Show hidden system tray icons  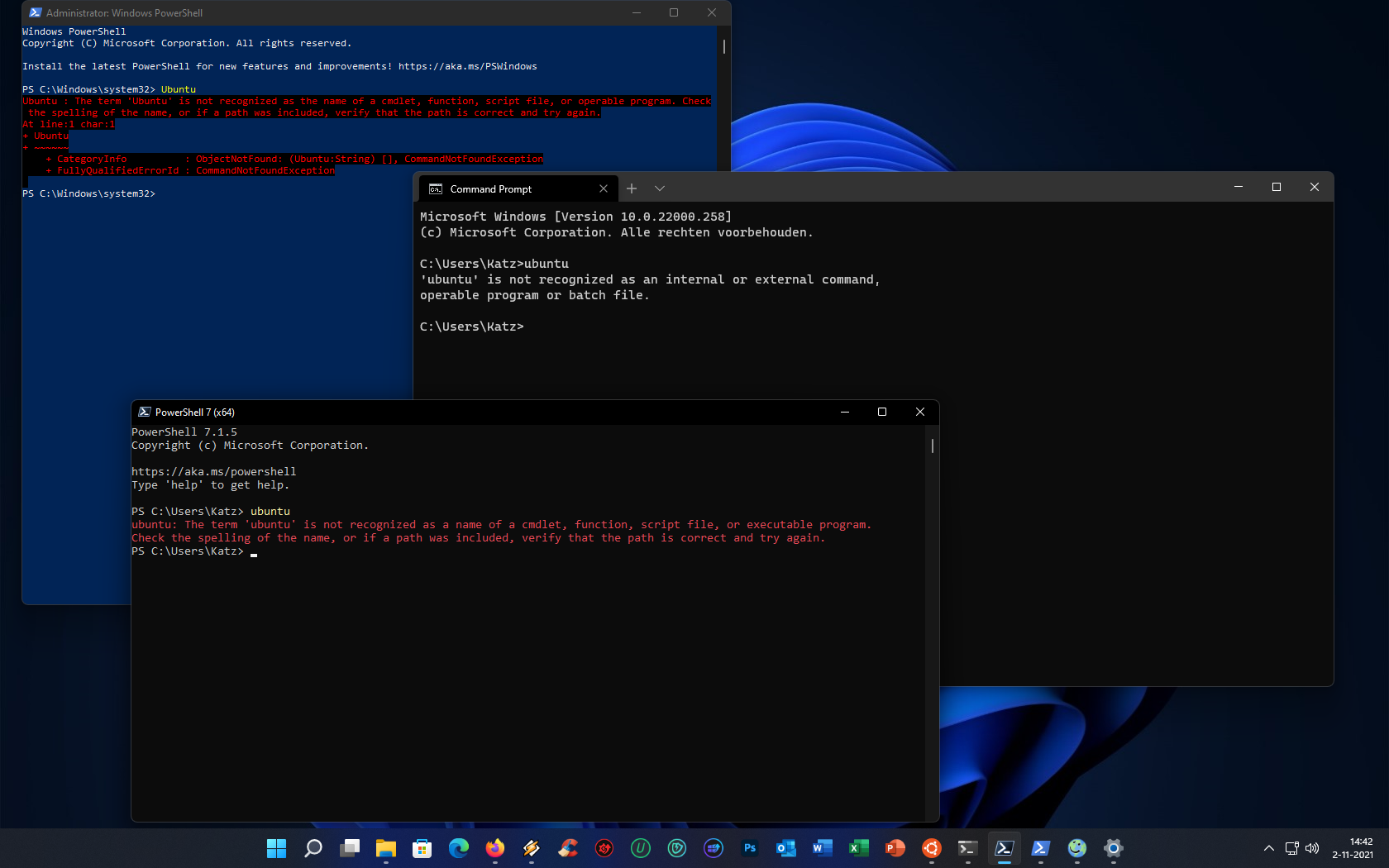[x=1269, y=848]
